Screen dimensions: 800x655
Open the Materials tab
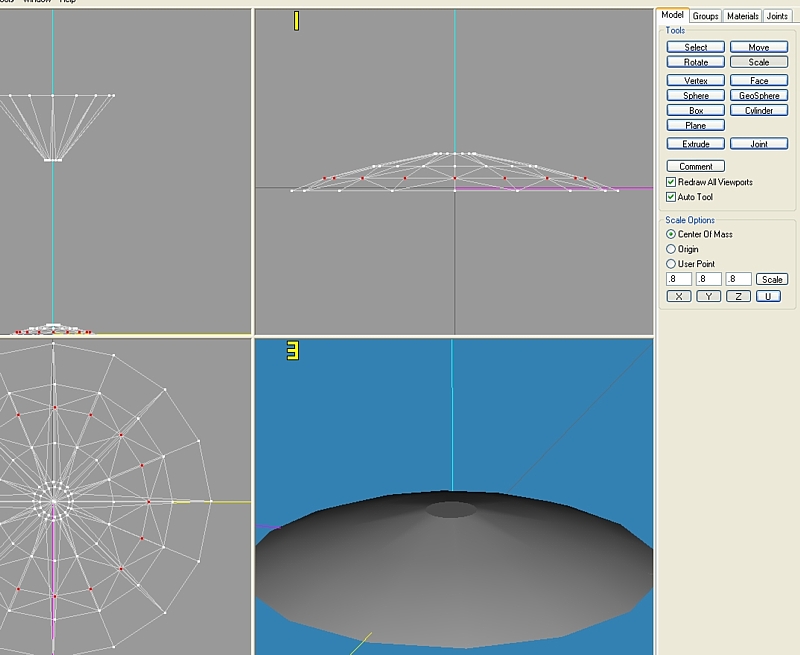(742, 16)
